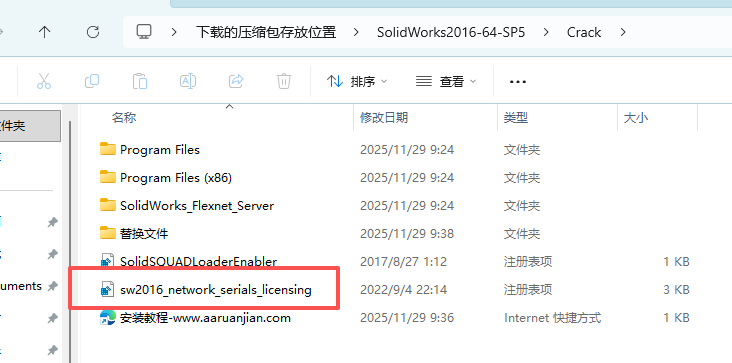Refresh the current folder view

click(93, 32)
